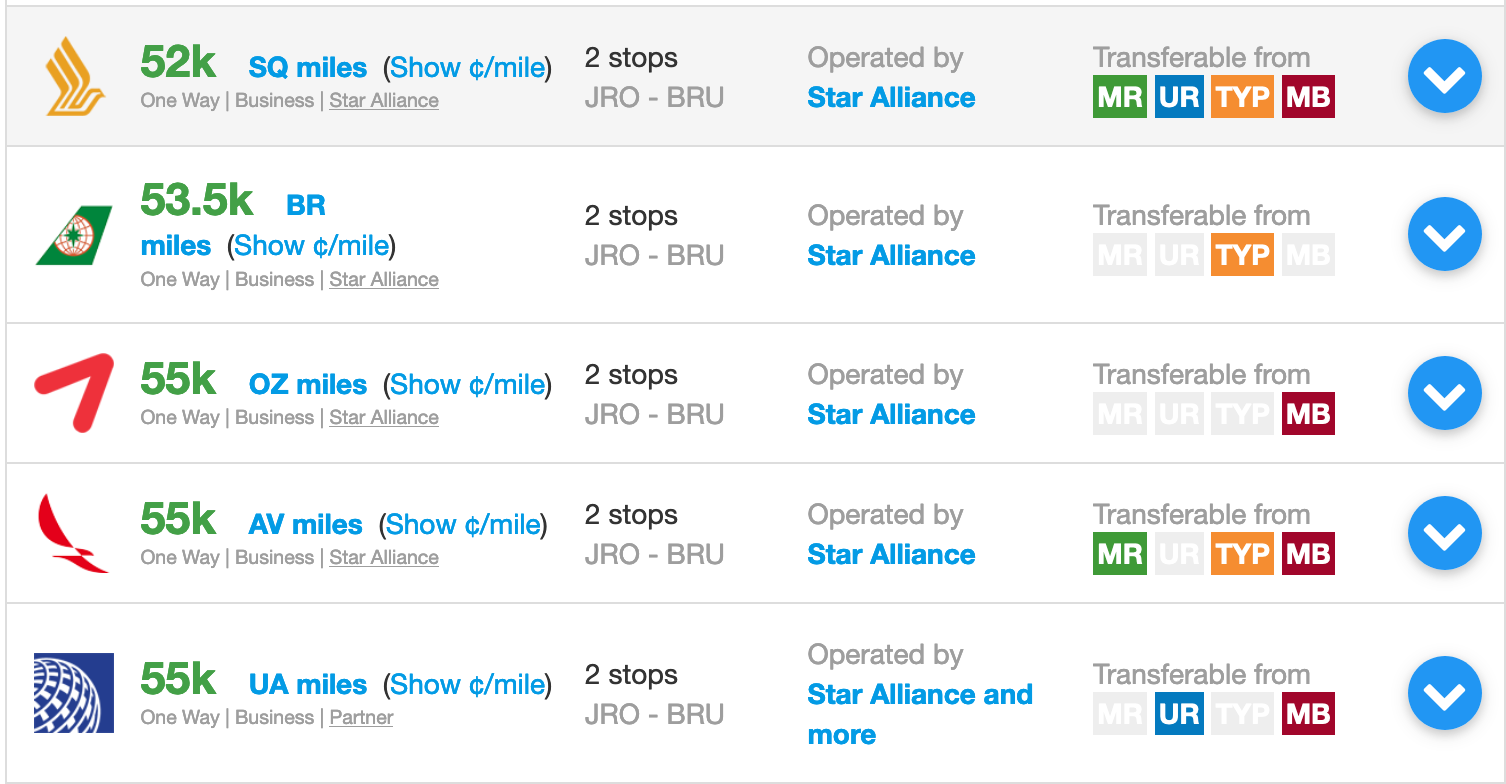Click the EVA Air logo icon
This screenshot has width=1506, height=784.
click(x=74, y=236)
